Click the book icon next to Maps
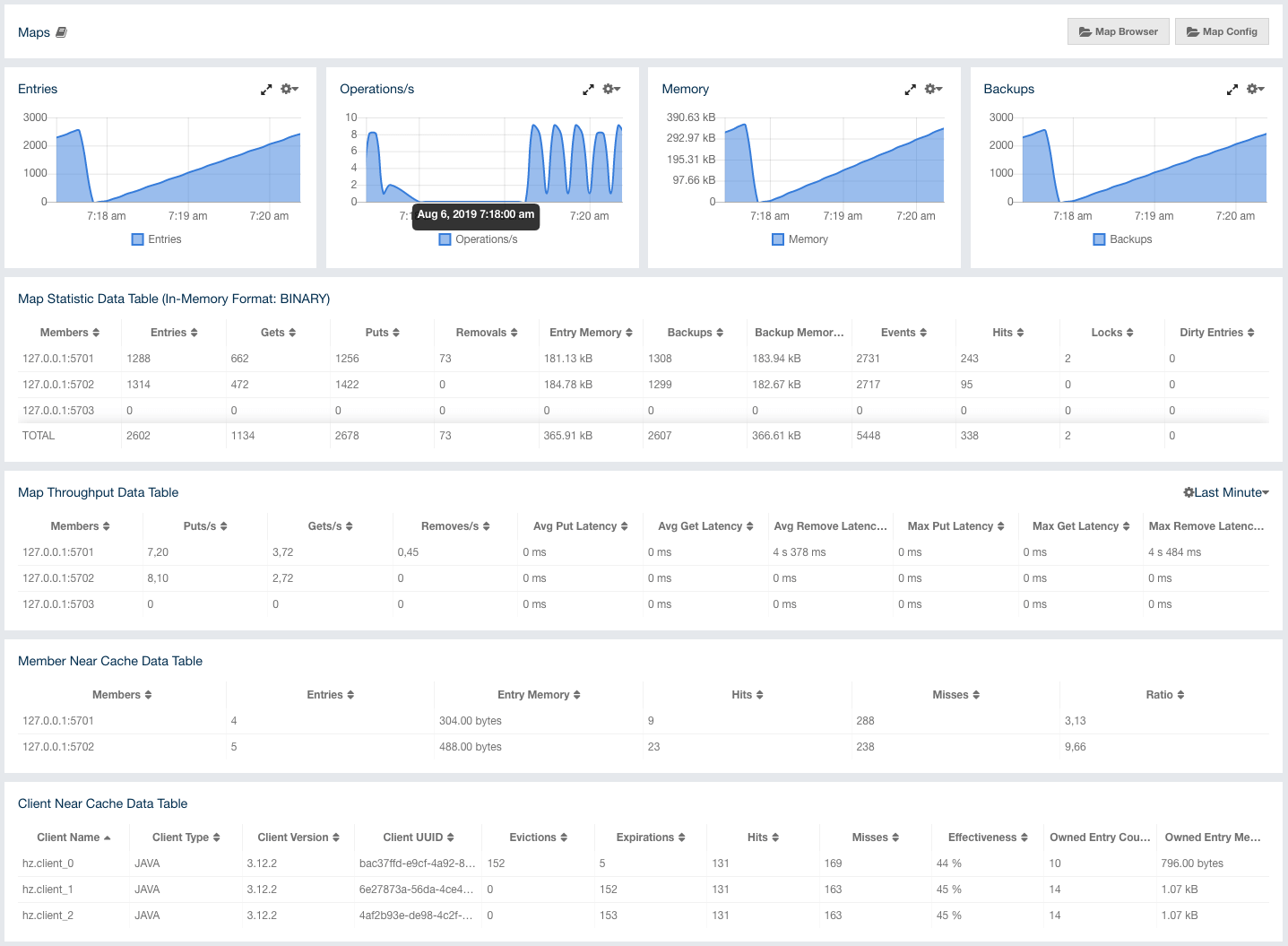1288x946 pixels. 61,32
